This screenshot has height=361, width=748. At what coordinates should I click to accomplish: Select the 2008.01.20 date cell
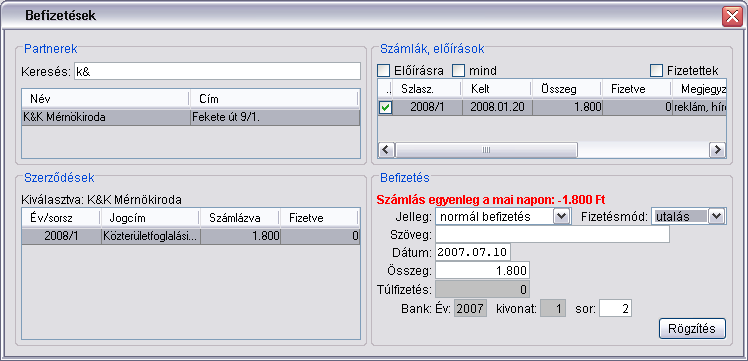[x=497, y=107]
